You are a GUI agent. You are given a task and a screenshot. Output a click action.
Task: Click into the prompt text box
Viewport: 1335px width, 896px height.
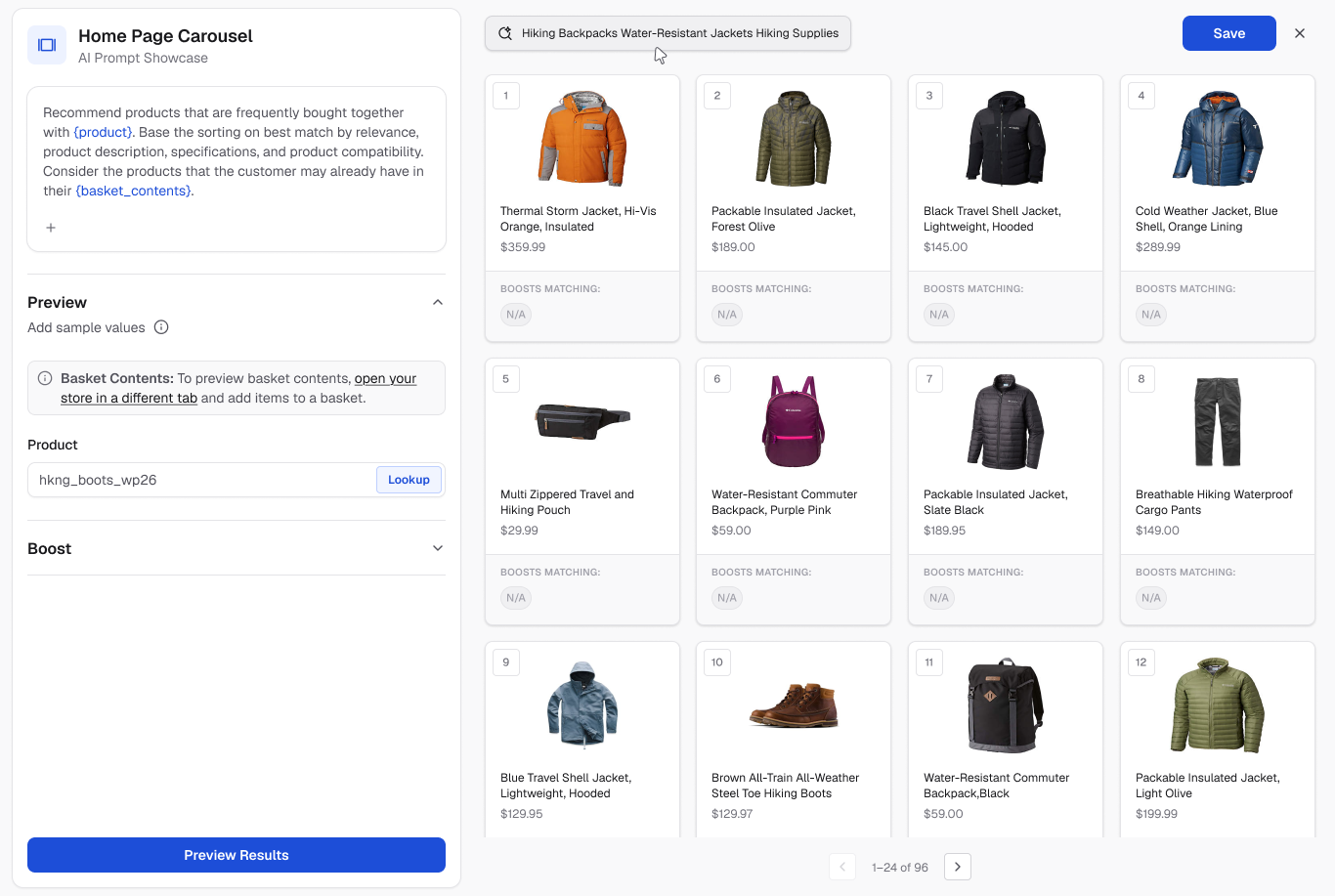[x=237, y=169]
